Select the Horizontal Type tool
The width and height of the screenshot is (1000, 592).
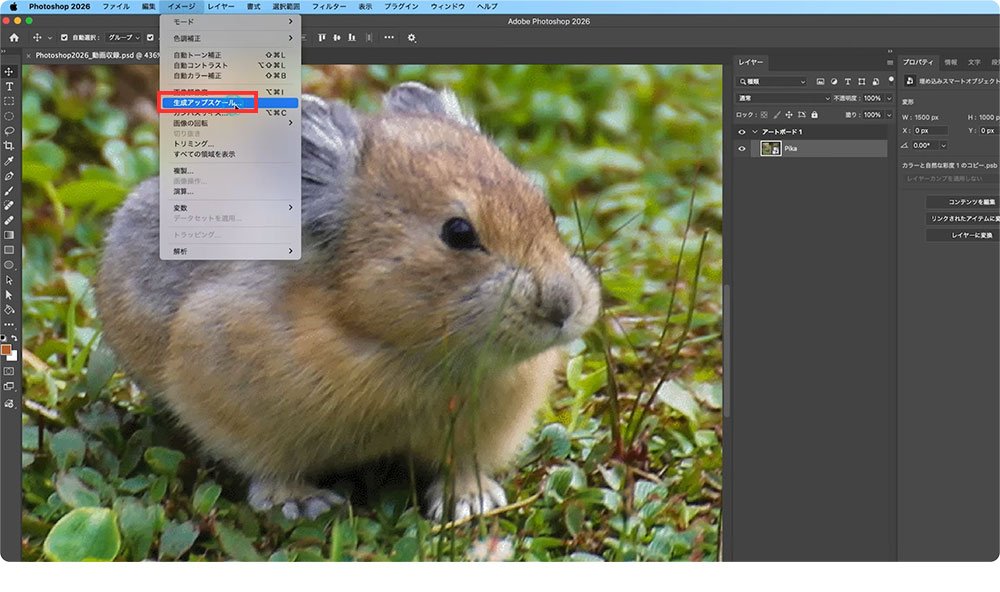pyautogui.click(x=9, y=87)
